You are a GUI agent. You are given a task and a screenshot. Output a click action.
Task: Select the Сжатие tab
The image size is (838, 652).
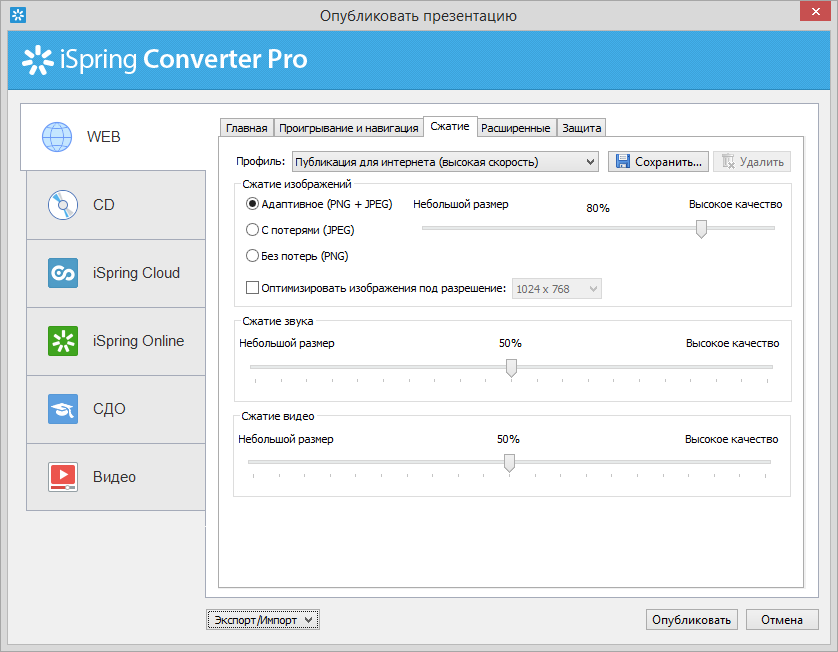pyautogui.click(x=450, y=127)
